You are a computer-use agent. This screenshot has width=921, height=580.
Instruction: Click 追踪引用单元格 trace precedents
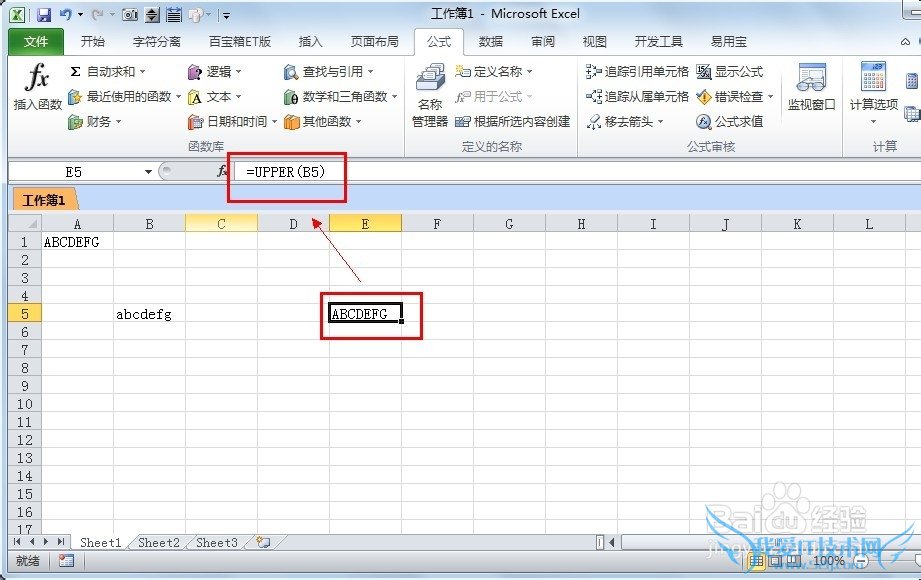(637, 72)
